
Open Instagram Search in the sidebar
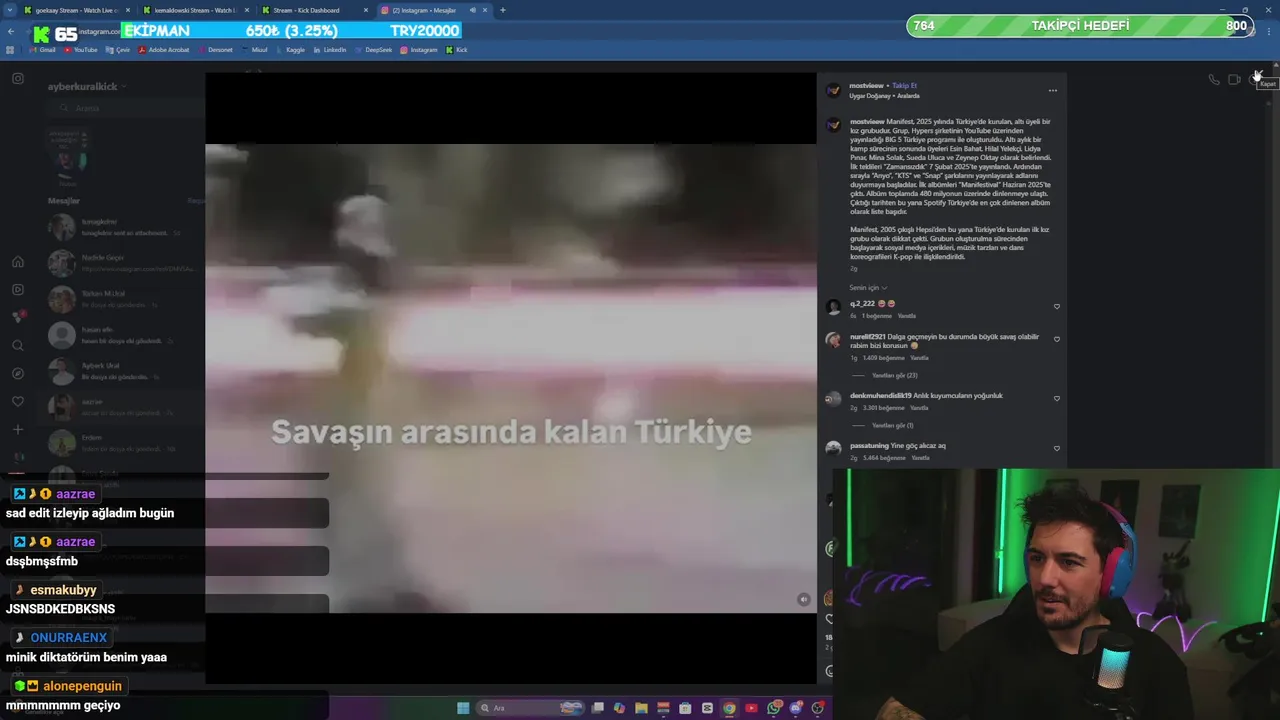tap(18, 345)
